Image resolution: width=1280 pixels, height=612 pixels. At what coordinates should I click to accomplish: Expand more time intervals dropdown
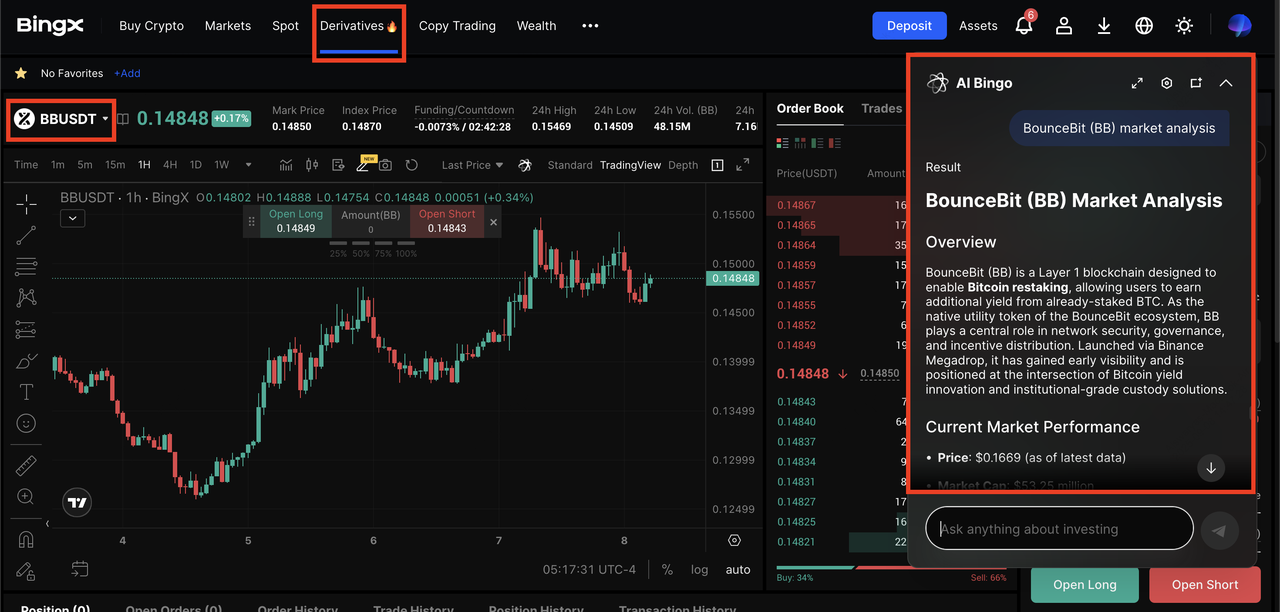248,165
